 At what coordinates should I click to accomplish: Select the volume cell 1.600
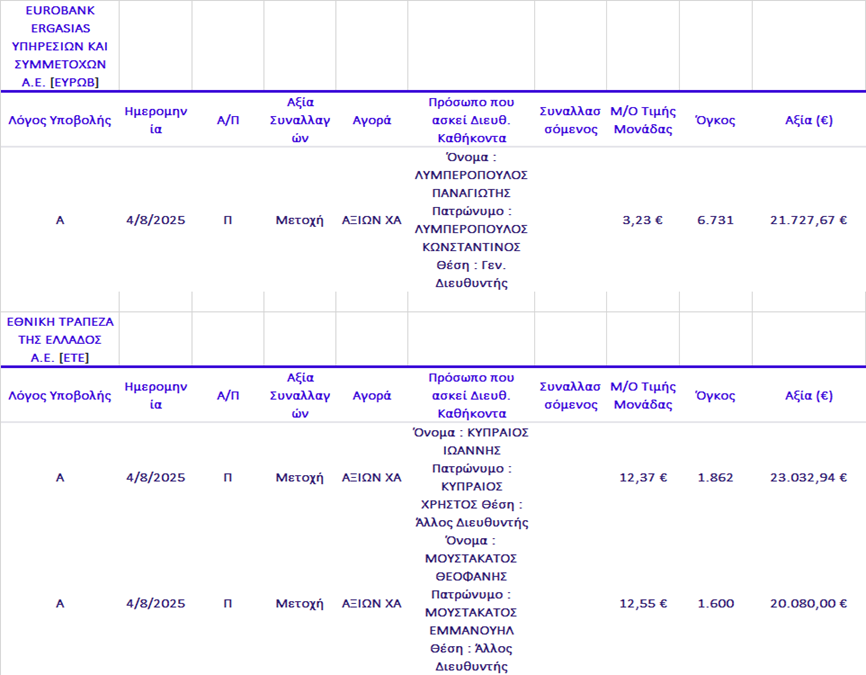pyautogui.click(x=715, y=603)
